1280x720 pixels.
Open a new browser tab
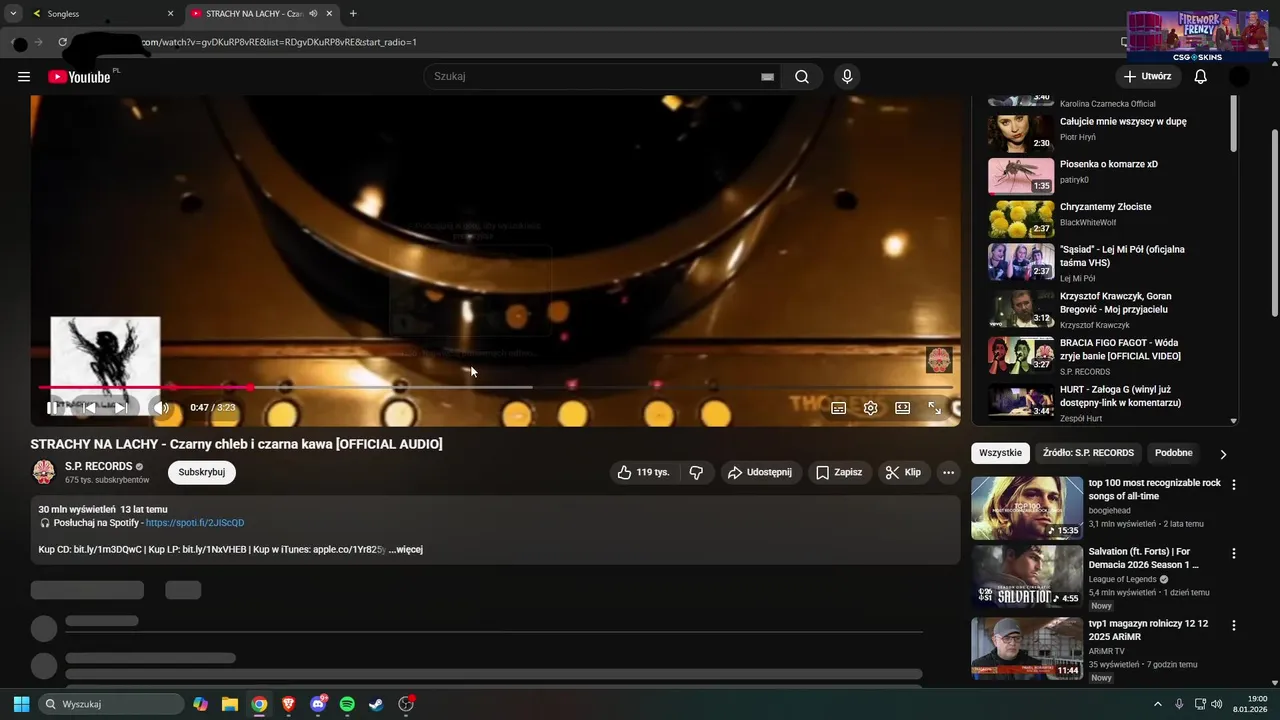click(x=353, y=14)
